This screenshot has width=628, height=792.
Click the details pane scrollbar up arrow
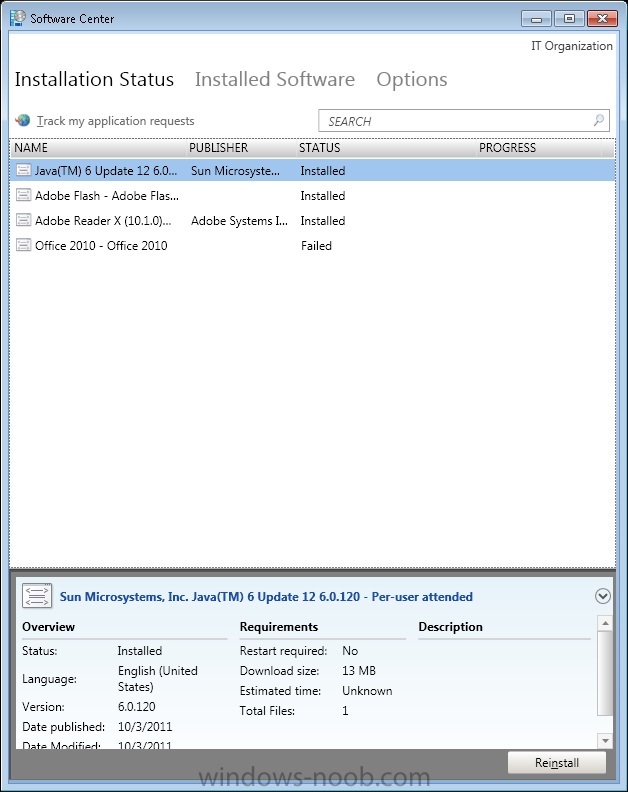[605, 623]
